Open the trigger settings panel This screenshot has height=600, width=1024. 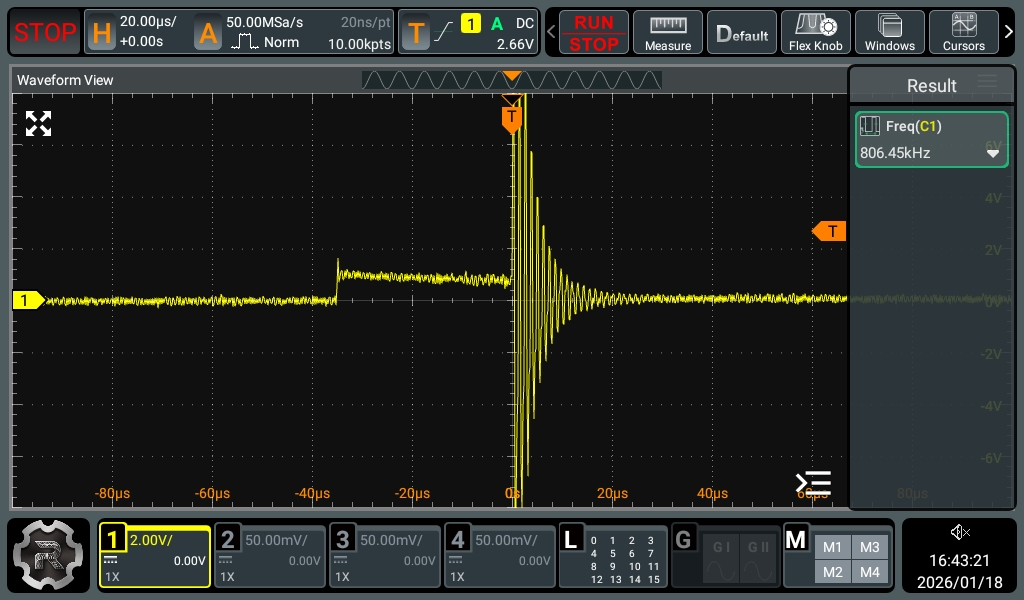coord(469,33)
